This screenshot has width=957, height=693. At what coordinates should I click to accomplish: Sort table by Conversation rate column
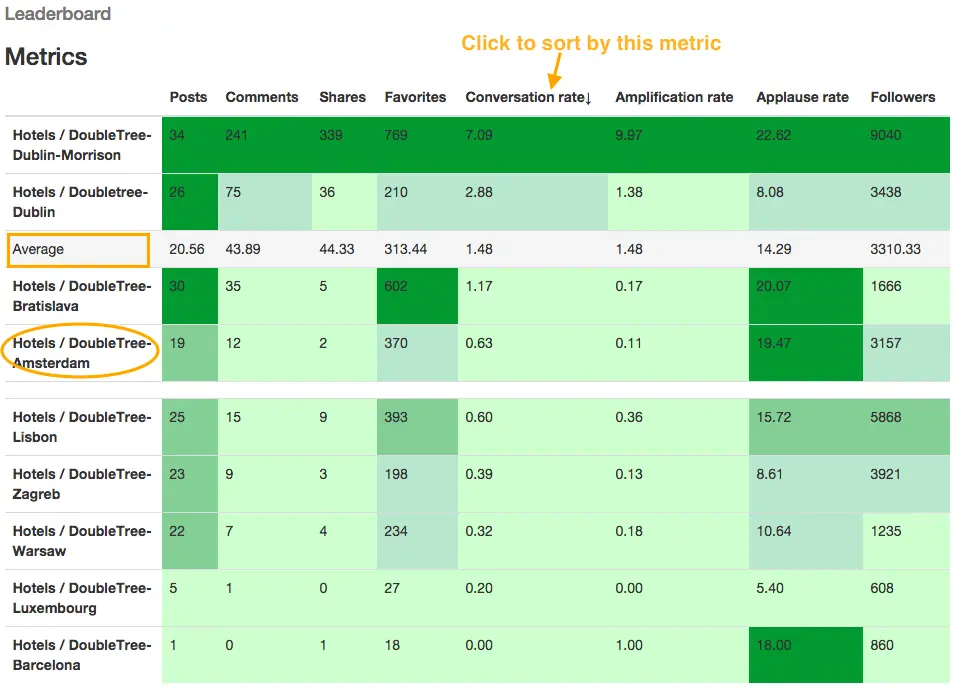point(528,97)
